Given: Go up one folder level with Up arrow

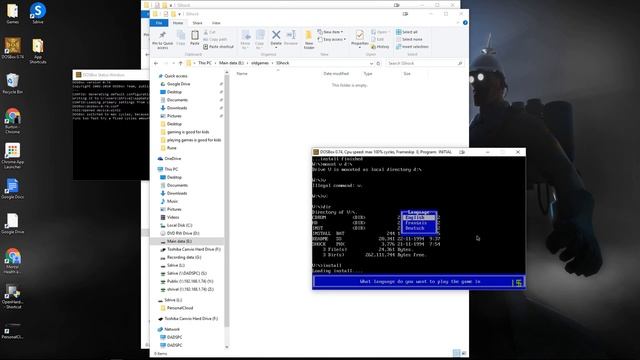Looking at the screenshot, I should [180, 63].
